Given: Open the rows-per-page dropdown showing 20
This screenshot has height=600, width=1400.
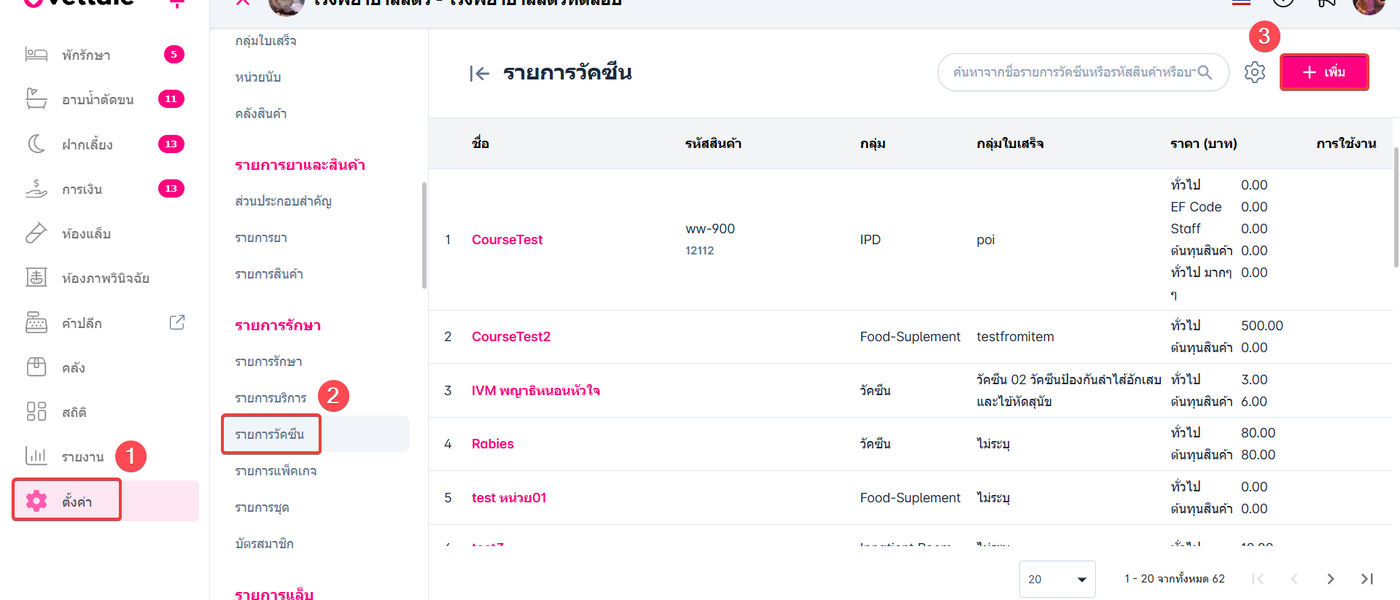Looking at the screenshot, I should 1057,579.
